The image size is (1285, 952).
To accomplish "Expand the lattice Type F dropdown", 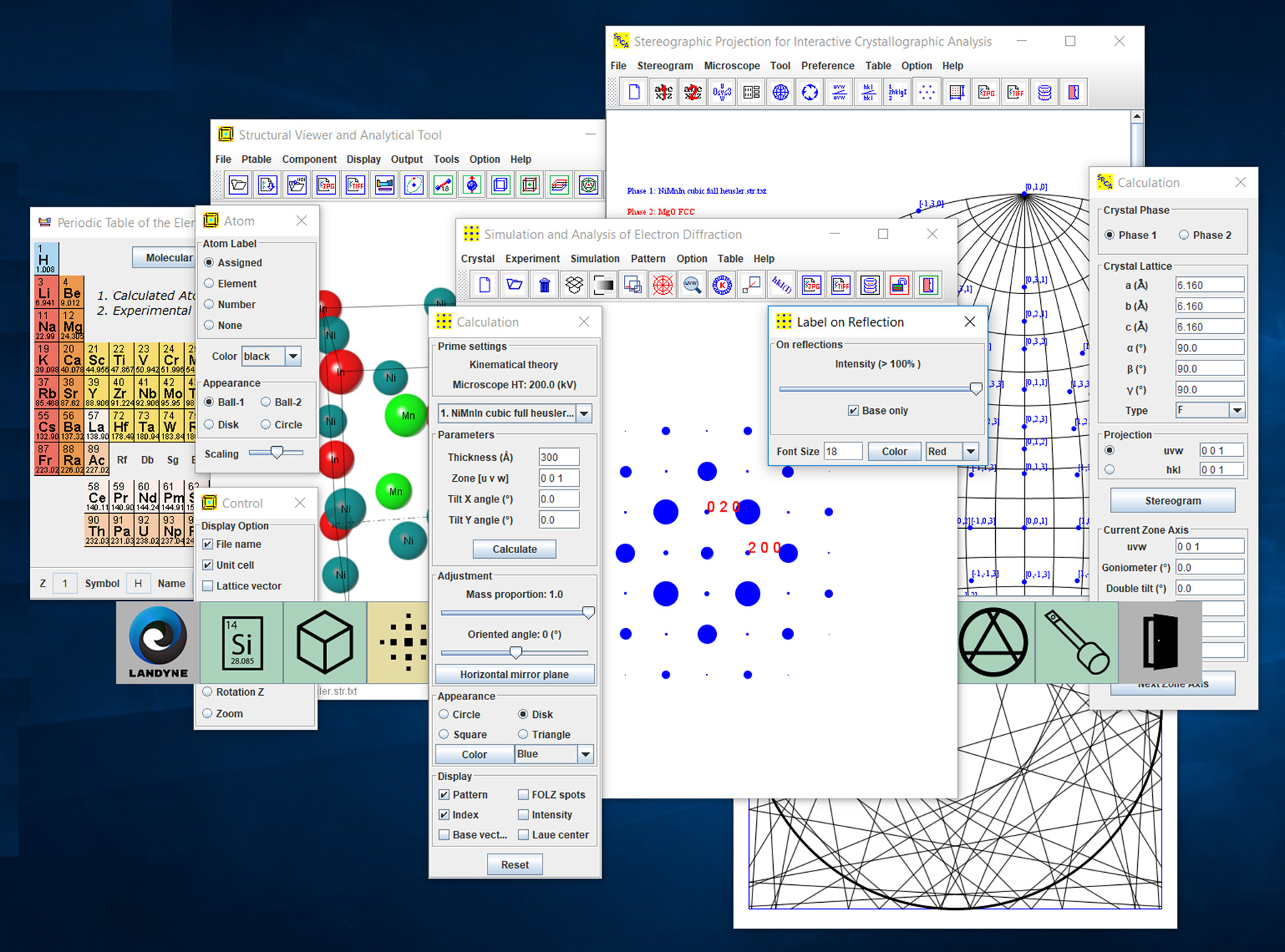I will click(x=1236, y=410).
